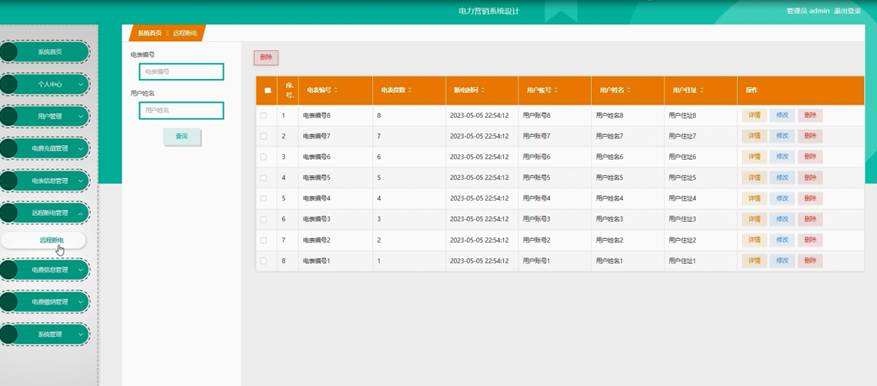This screenshot has width=877, height=386.
Task: Sort by the 用户姓名 column sort icon
Action: pyautogui.click(x=629, y=91)
